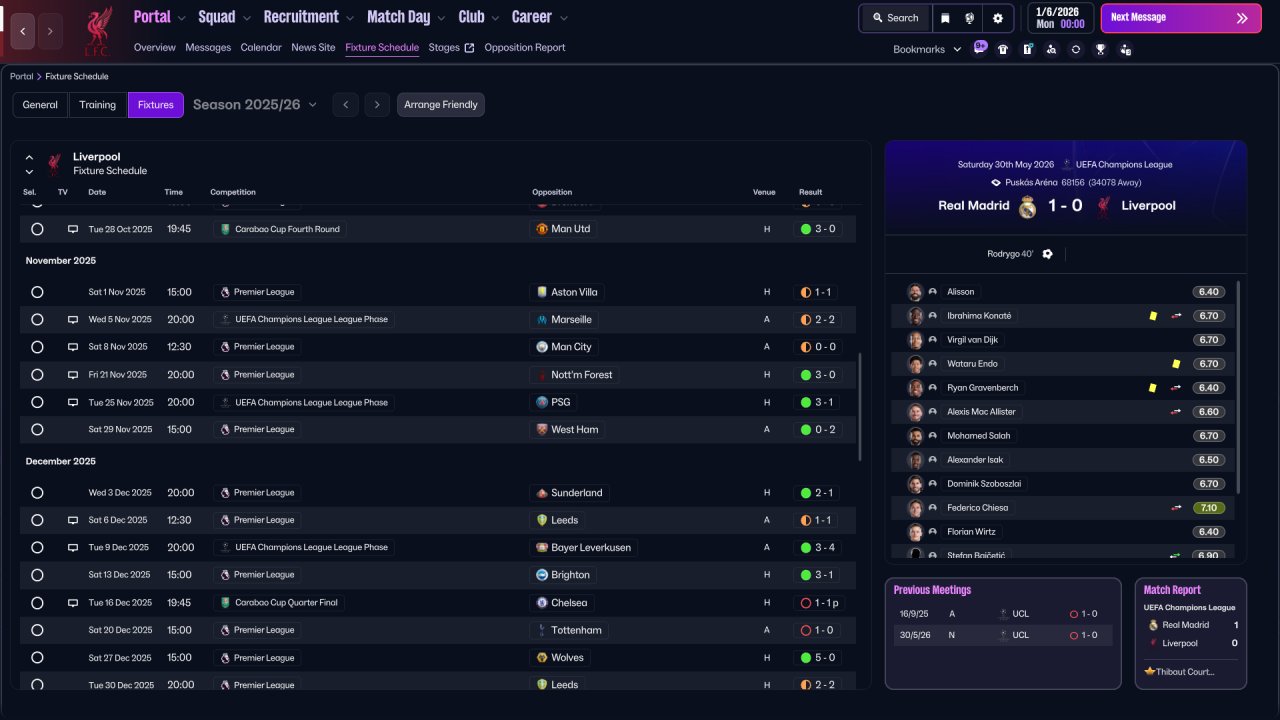The height and width of the screenshot is (720, 1280).
Task: Select the radio button for the PSG fixture
Action: pyautogui.click(x=37, y=402)
